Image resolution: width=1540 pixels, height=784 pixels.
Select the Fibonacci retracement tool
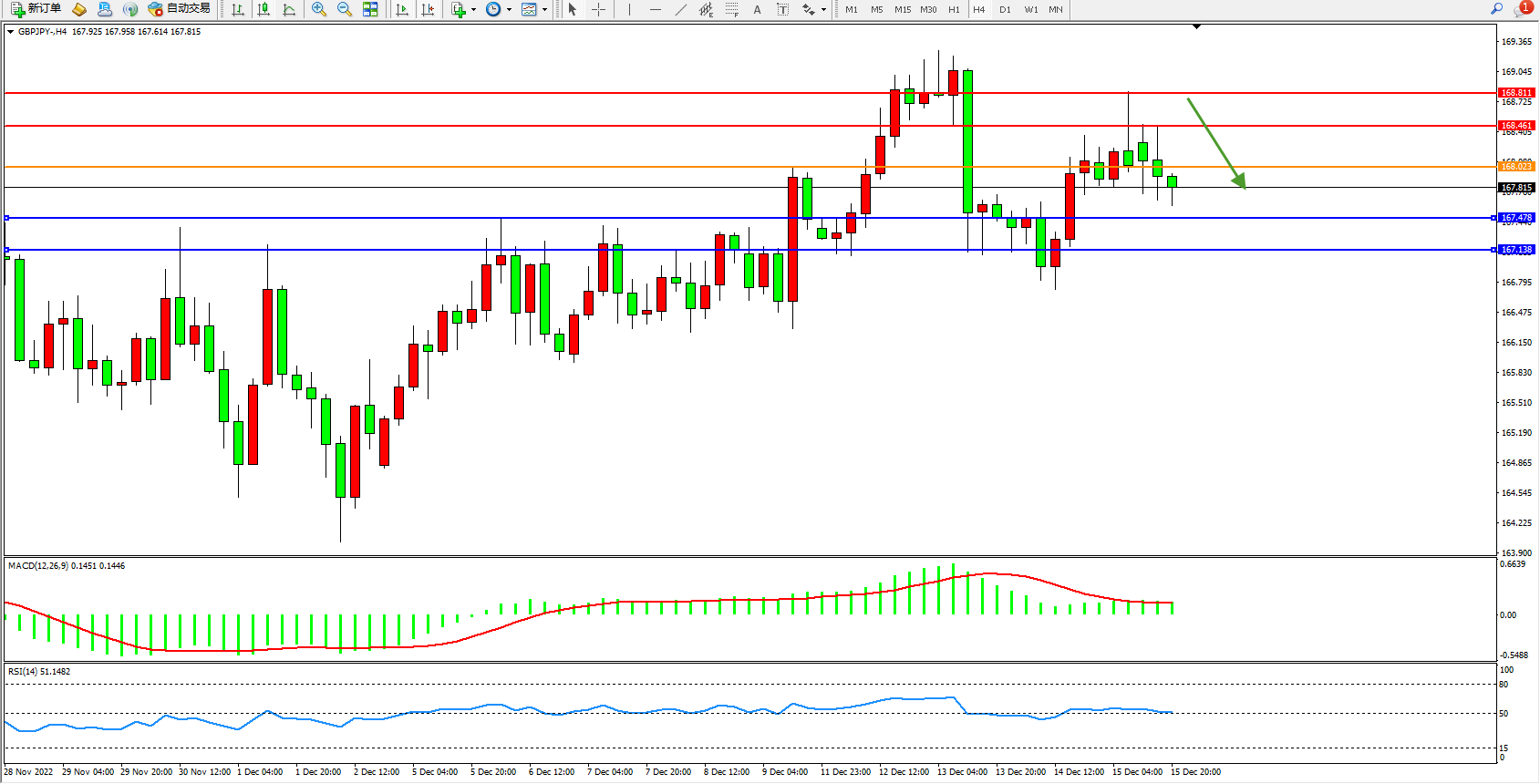click(732, 9)
